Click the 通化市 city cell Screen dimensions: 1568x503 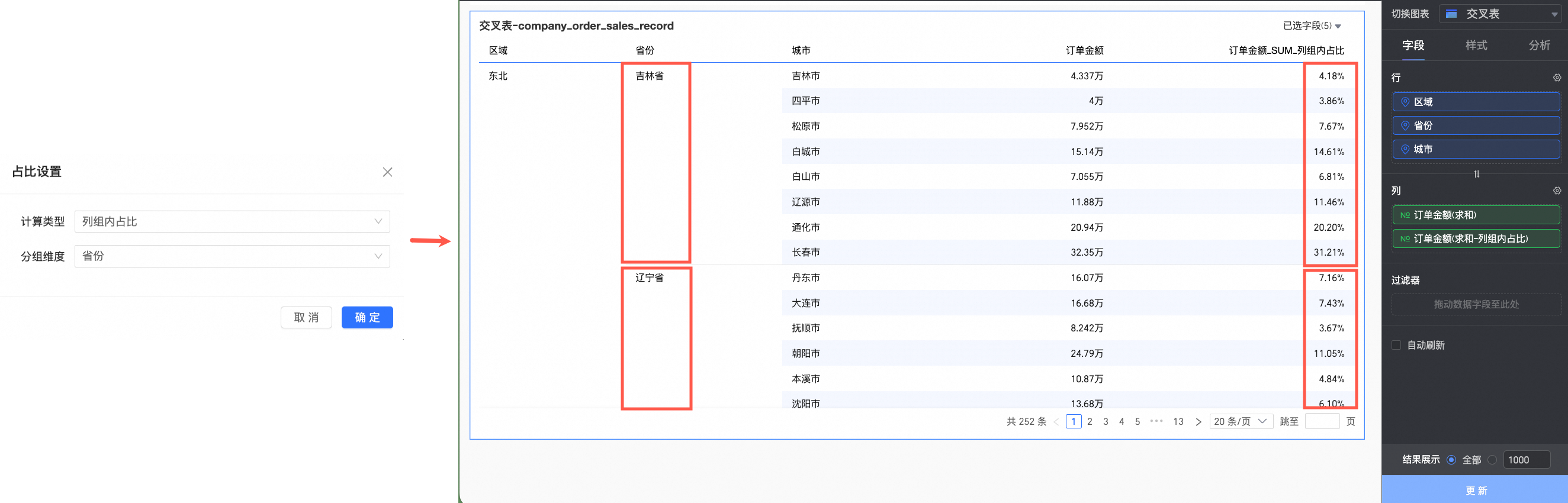point(805,227)
